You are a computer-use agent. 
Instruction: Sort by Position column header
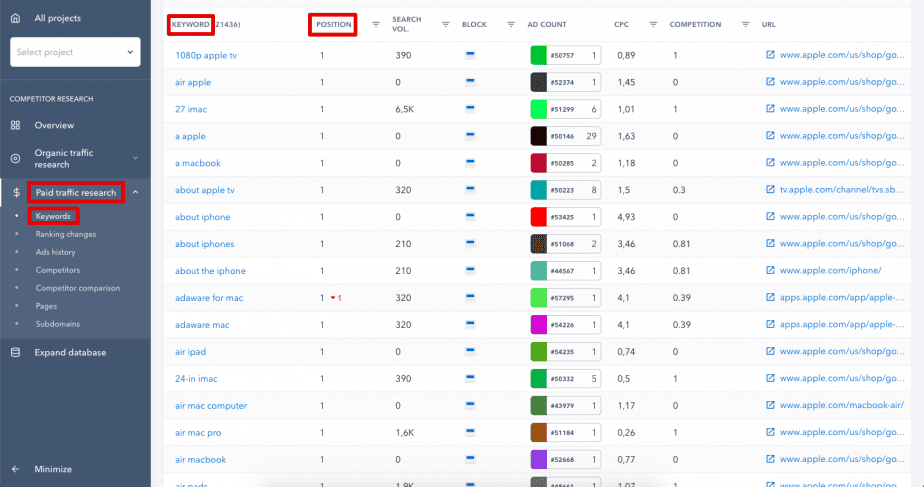(333, 24)
